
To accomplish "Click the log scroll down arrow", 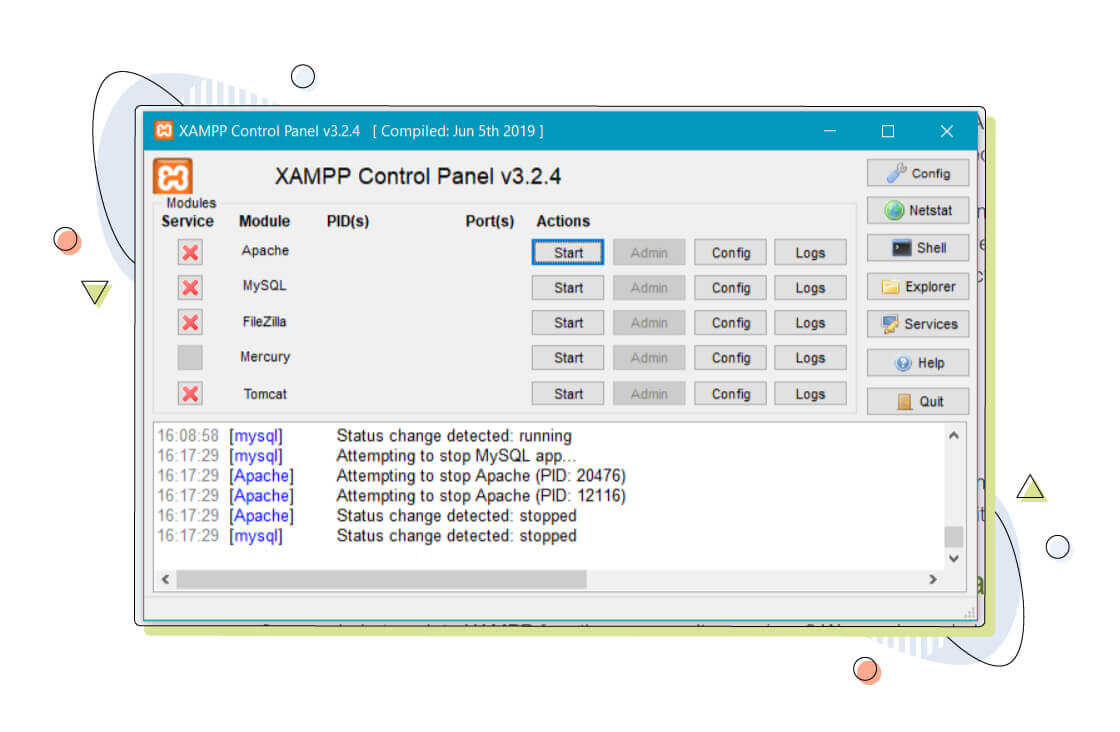I will pyautogui.click(x=954, y=558).
